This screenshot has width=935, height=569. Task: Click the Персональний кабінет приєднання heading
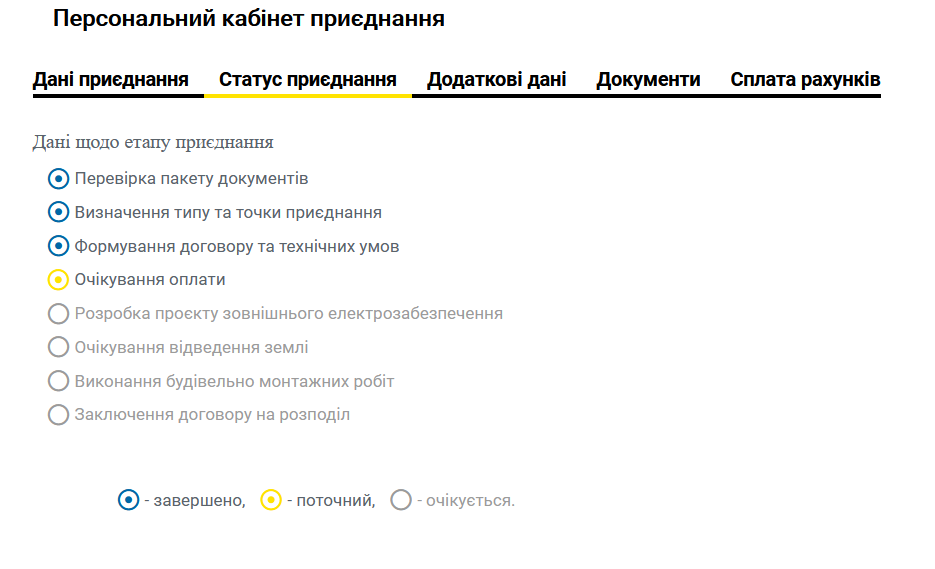point(249,18)
